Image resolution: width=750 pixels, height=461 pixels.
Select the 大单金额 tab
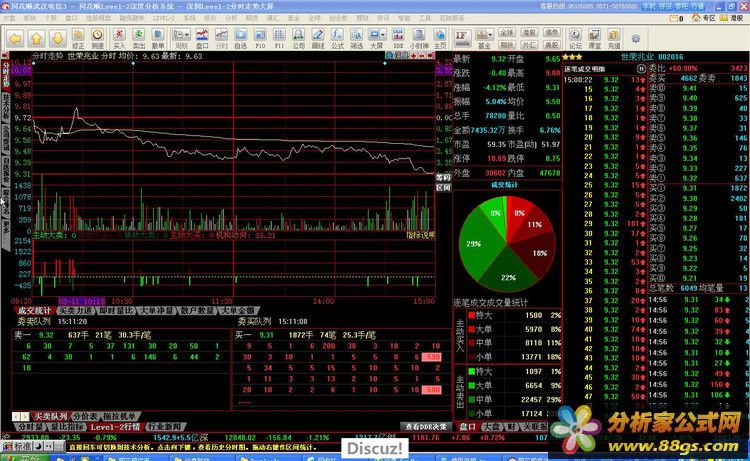point(237,311)
